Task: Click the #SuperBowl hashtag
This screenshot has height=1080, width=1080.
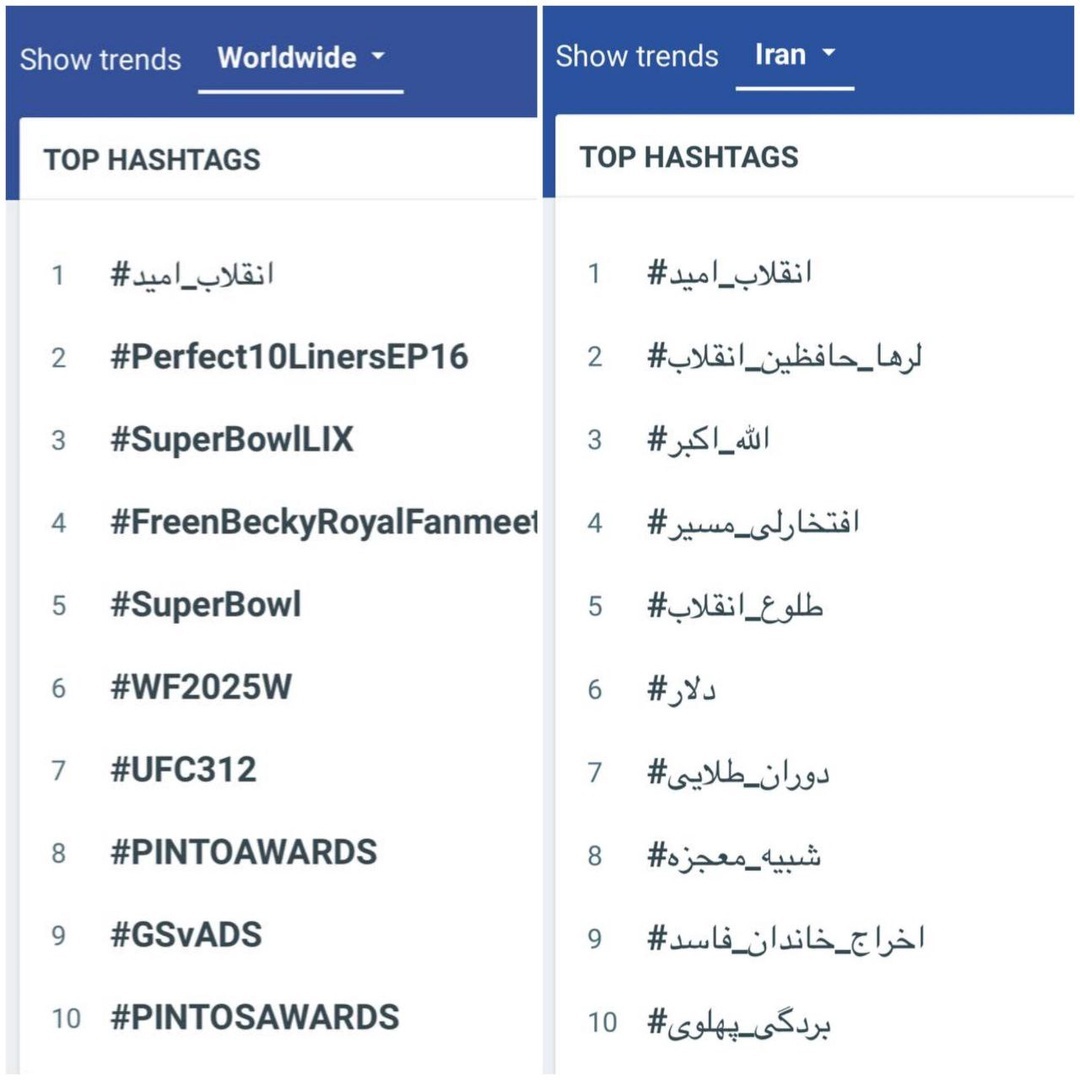Action: pyautogui.click(x=206, y=605)
